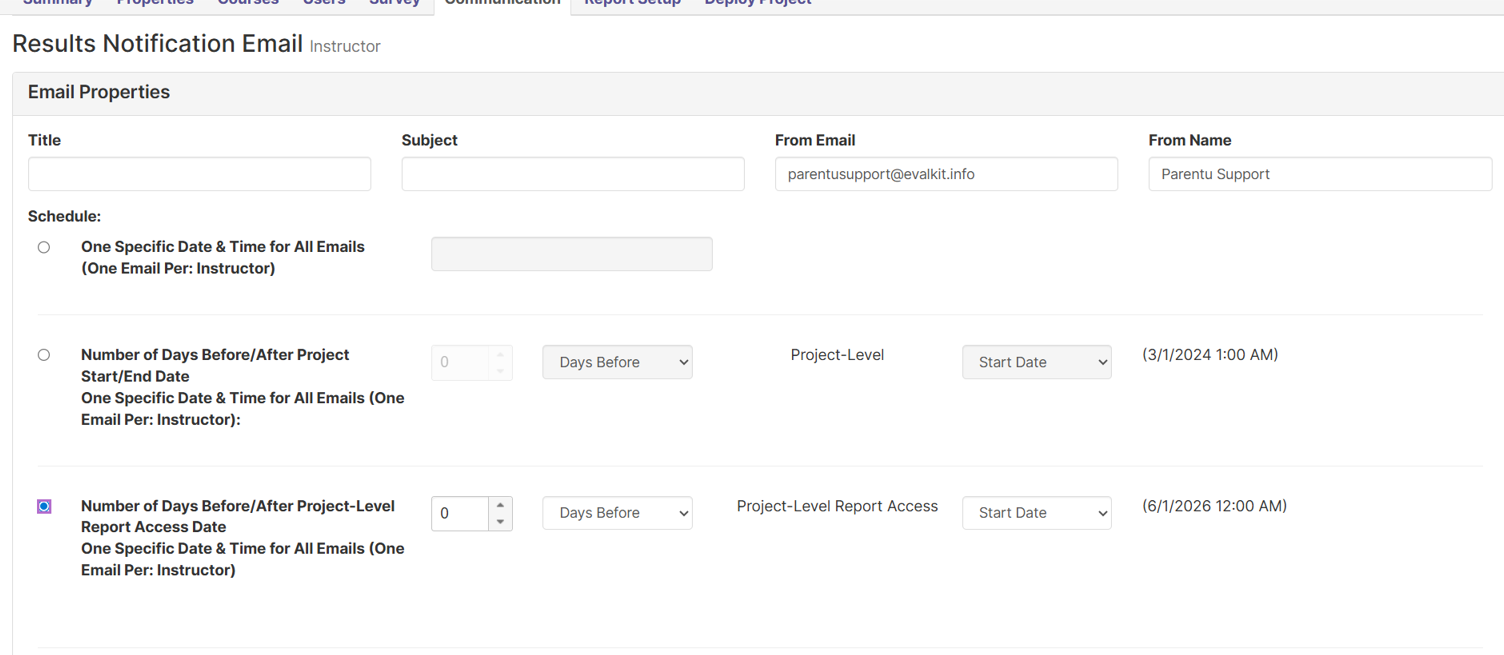Click the "Instructor" subtitle text
The height and width of the screenshot is (655, 1504).
coord(345,47)
